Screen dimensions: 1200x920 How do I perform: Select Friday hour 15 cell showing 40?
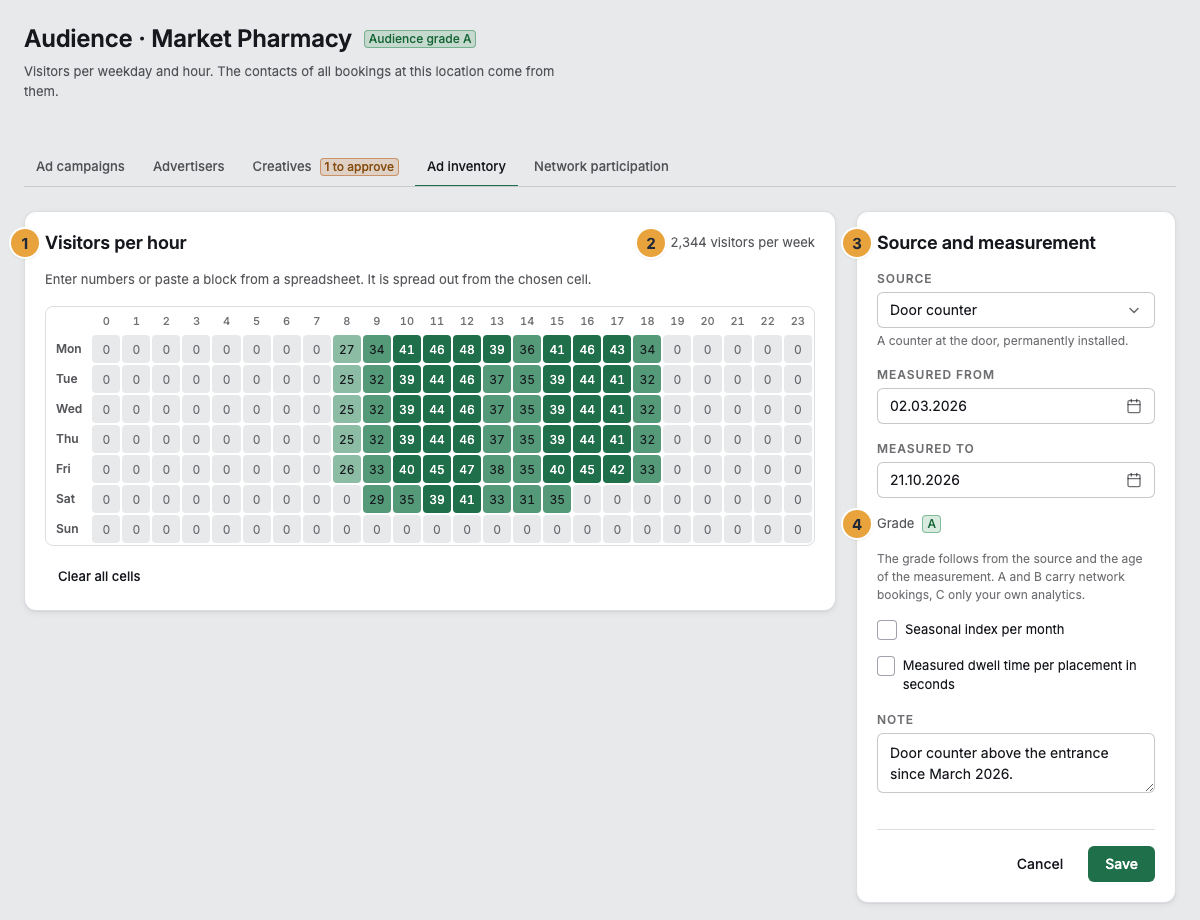(x=557, y=470)
